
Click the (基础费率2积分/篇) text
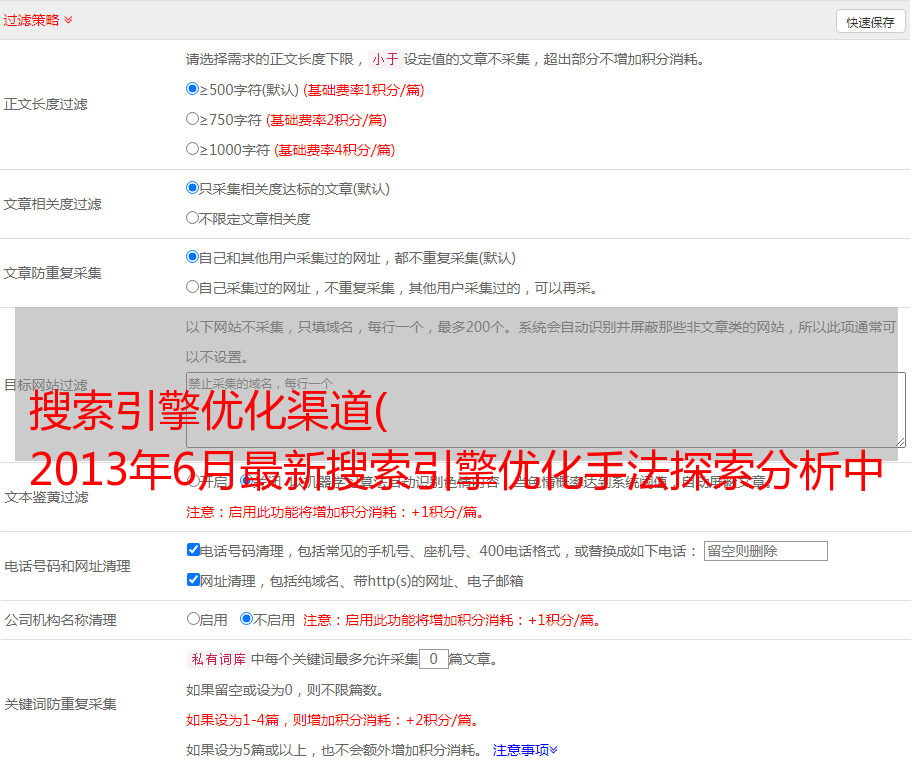point(326,120)
